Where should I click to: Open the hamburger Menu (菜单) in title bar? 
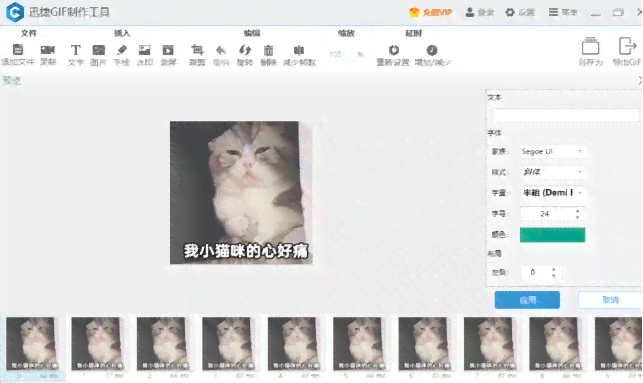tap(563, 12)
